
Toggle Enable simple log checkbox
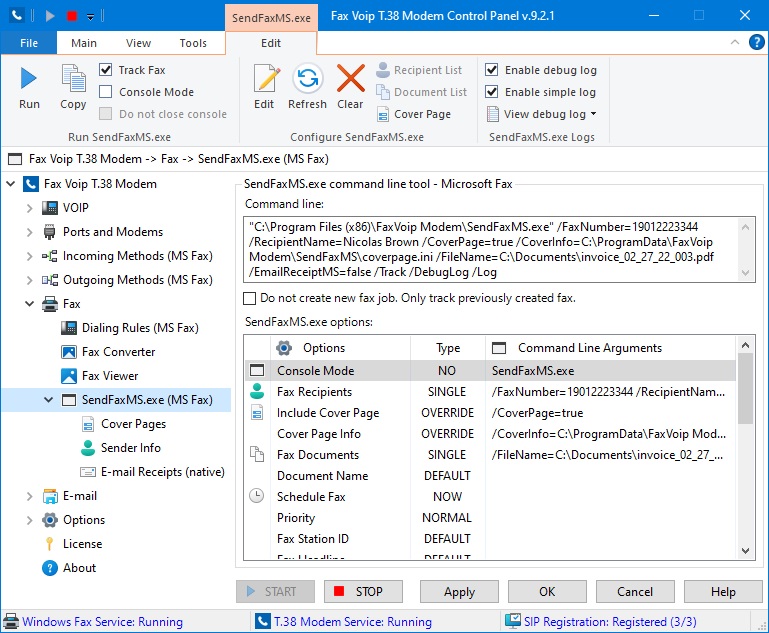click(x=491, y=92)
